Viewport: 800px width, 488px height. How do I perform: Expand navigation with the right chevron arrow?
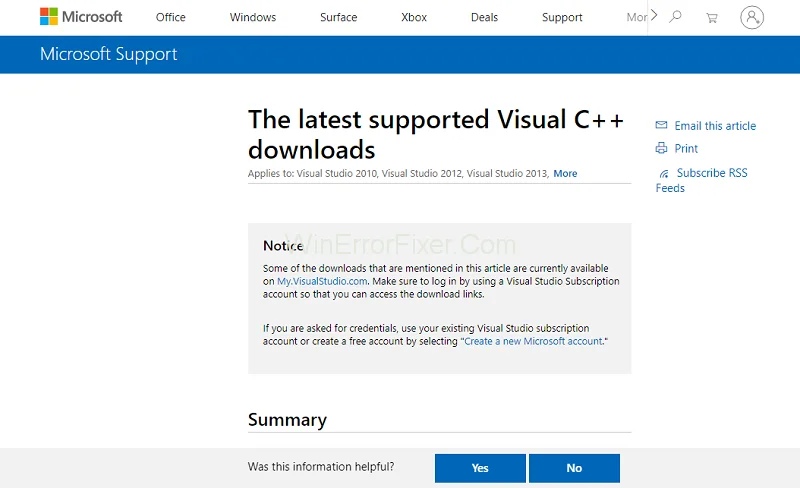pyautogui.click(x=654, y=15)
